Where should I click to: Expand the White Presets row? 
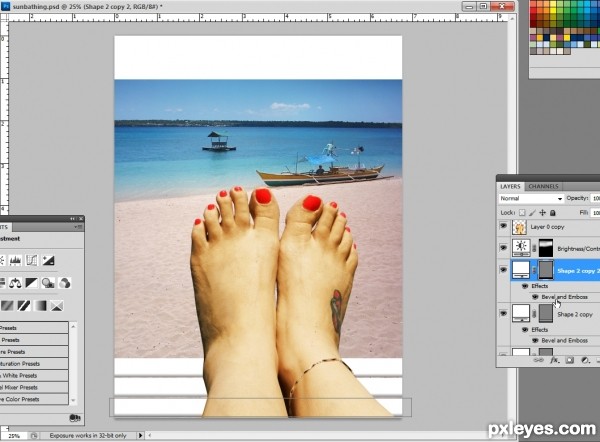[34, 375]
